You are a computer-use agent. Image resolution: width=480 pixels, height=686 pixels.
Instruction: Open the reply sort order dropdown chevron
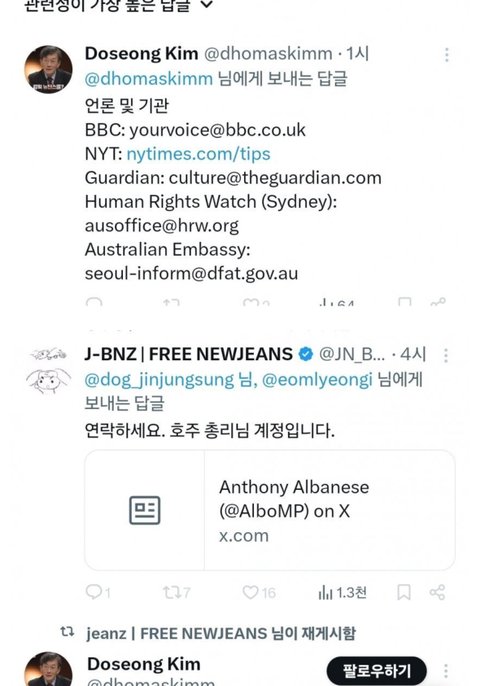coord(207,4)
